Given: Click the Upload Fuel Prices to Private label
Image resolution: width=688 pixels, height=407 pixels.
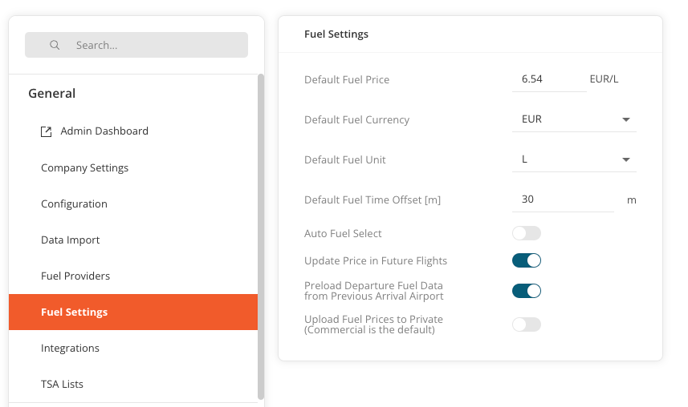Looking at the screenshot, I should click(373, 325).
